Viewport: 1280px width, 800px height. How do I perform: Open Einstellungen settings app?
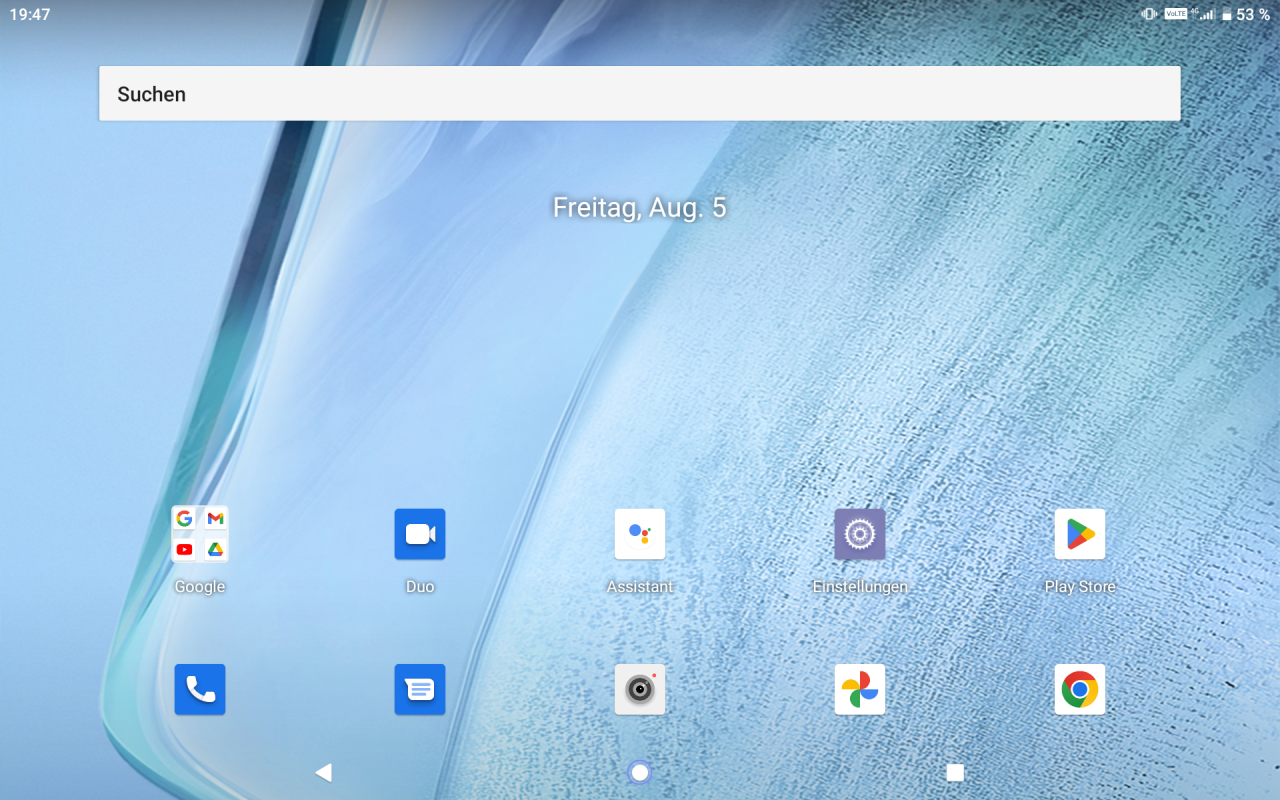(860, 534)
